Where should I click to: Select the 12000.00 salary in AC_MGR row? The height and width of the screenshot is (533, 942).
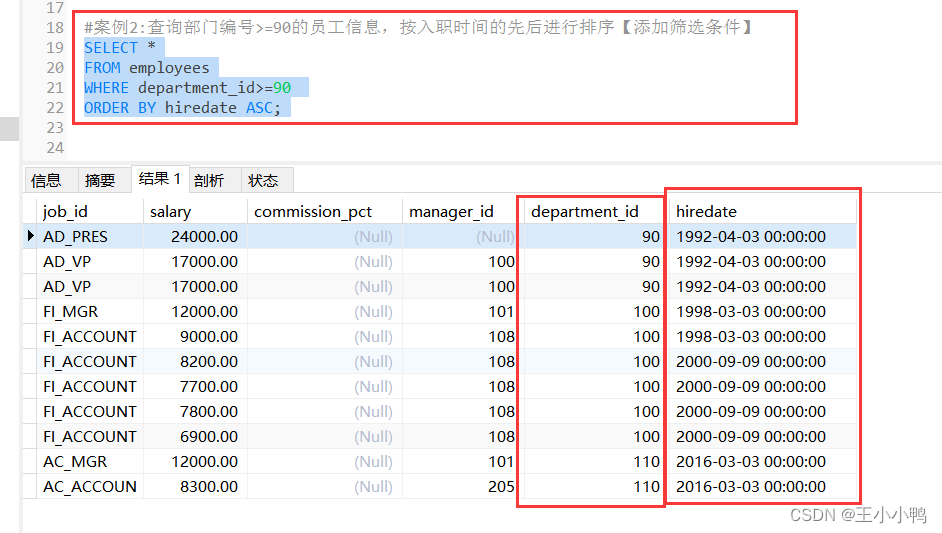point(195,461)
